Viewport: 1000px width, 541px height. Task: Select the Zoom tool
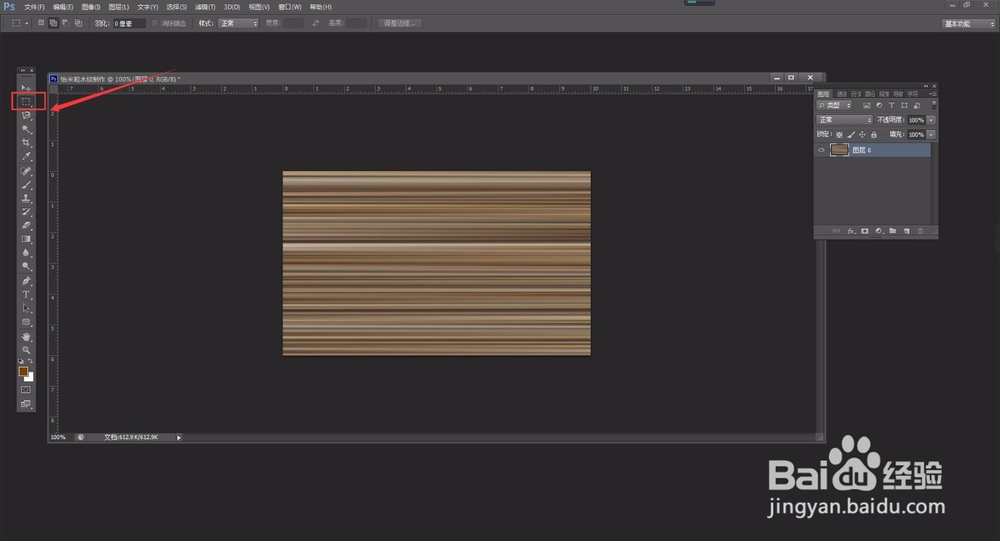tap(26, 350)
